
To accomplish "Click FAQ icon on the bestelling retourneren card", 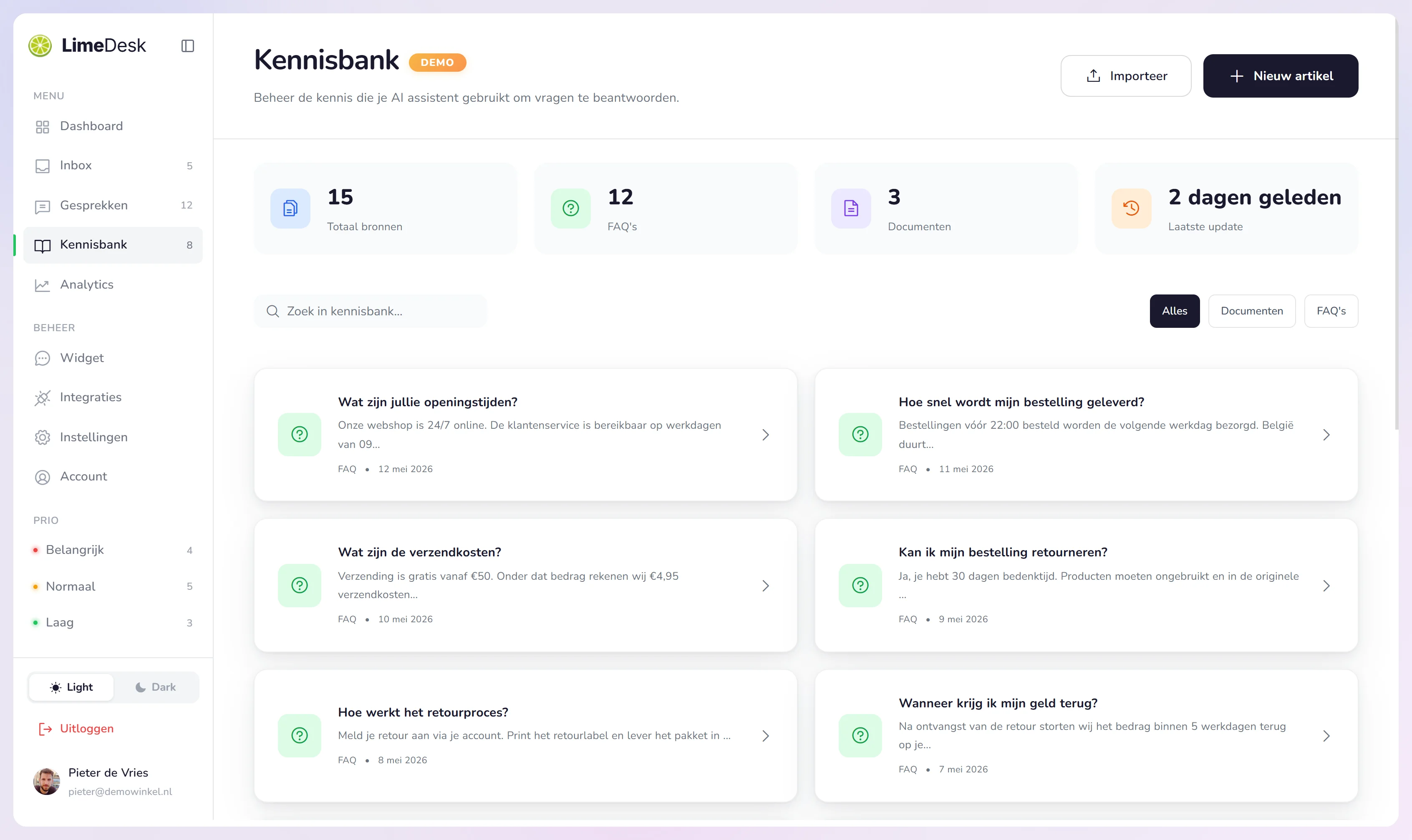I will tap(860, 586).
